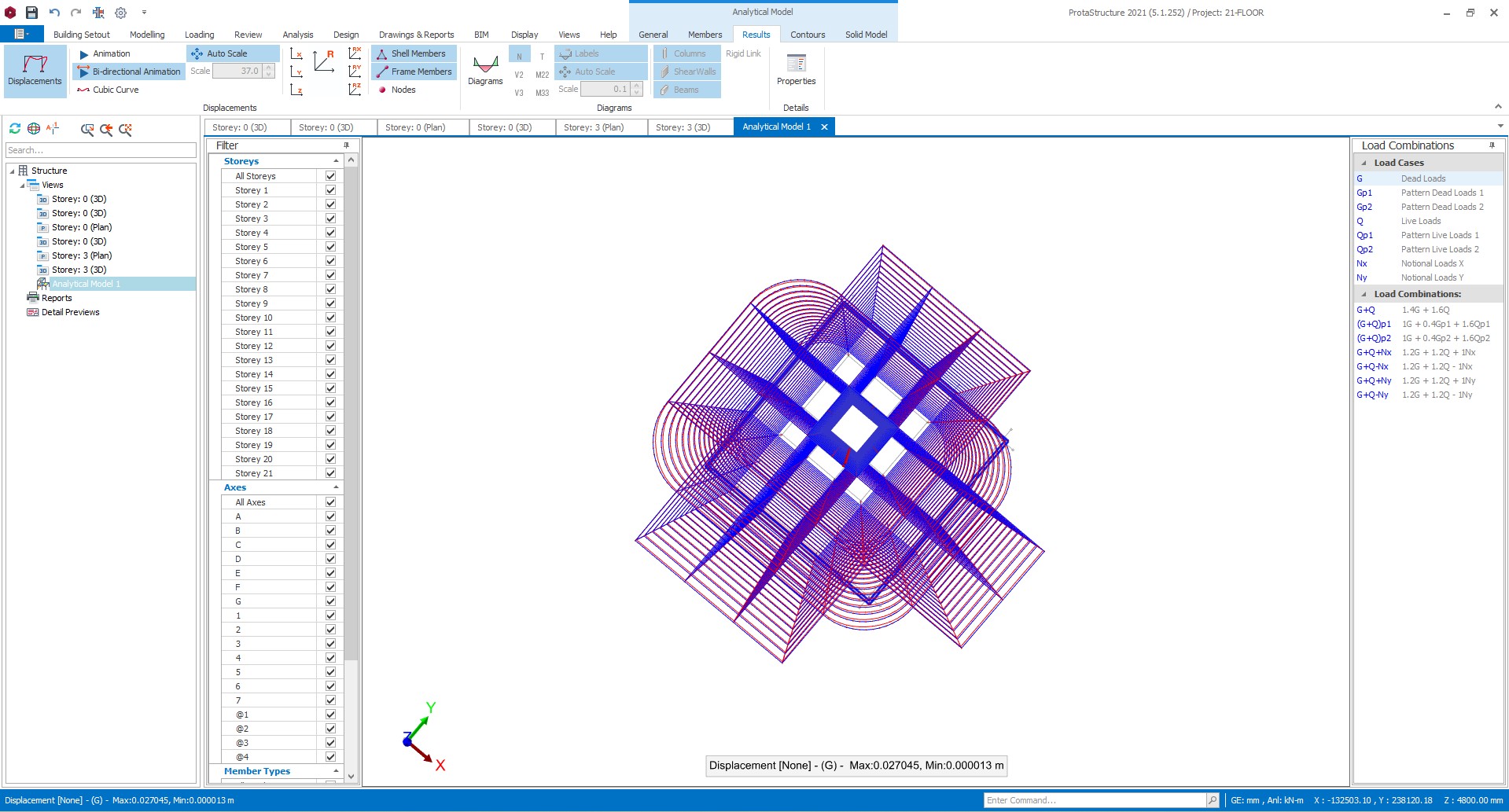The image size is (1509, 812).
Task: Open the Properties details panel
Action: click(x=796, y=69)
